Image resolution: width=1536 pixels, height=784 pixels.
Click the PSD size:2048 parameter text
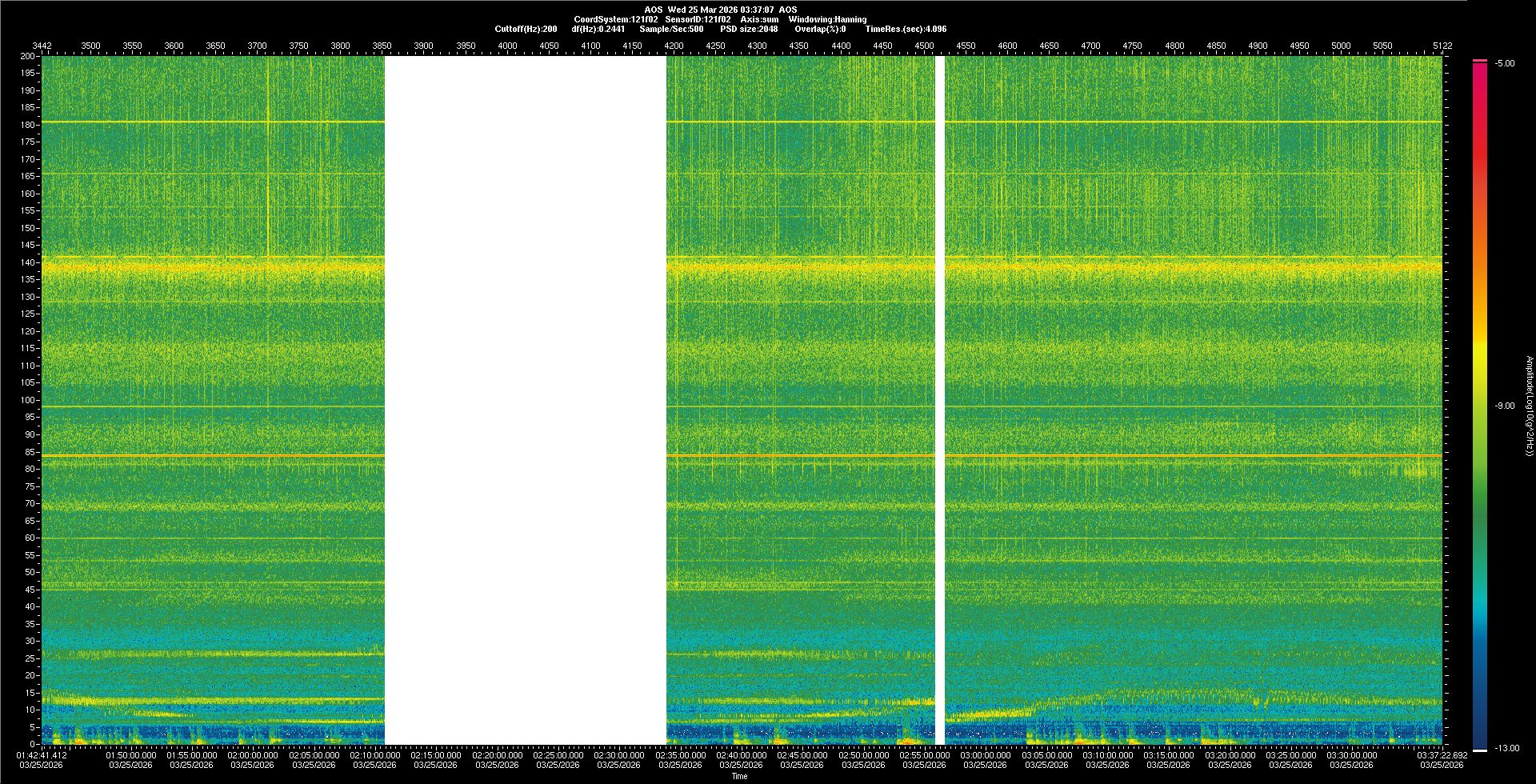pos(748,29)
